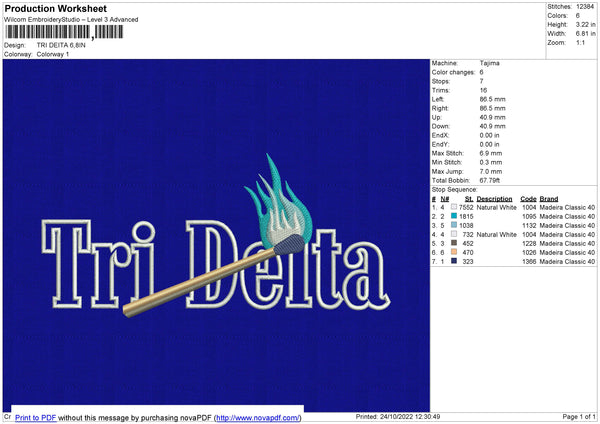Click the Code column header
600x424 pixels.
(528, 199)
